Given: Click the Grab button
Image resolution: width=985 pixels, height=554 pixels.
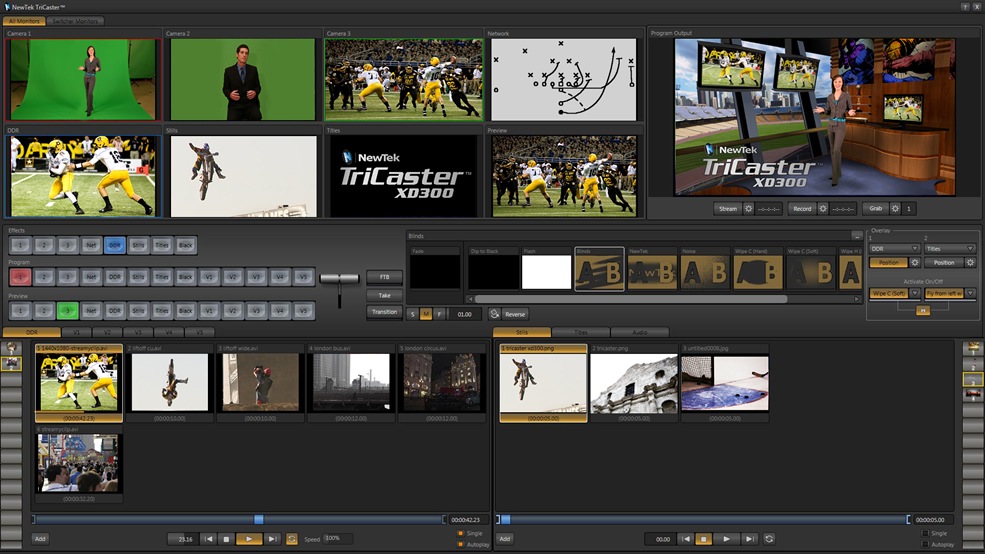Looking at the screenshot, I should click(x=876, y=209).
